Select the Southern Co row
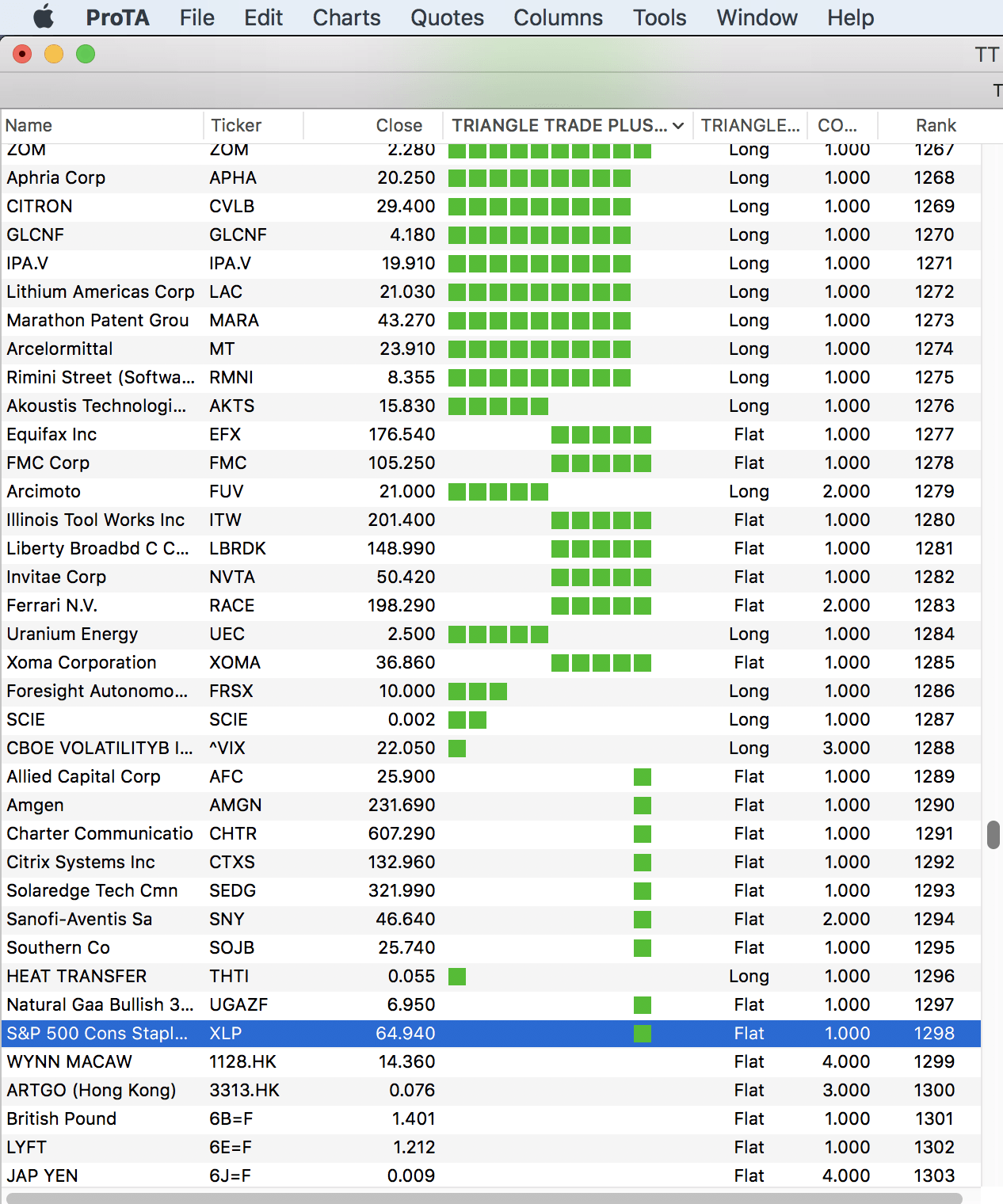Image resolution: width=1003 pixels, height=1204 pixels. pos(490,947)
